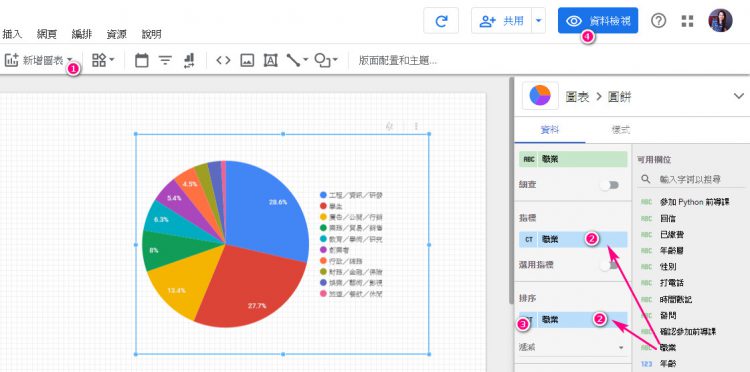This screenshot has height=372, width=750.
Task: Click the RBC type icon on dimension 職業
Action: click(529, 160)
